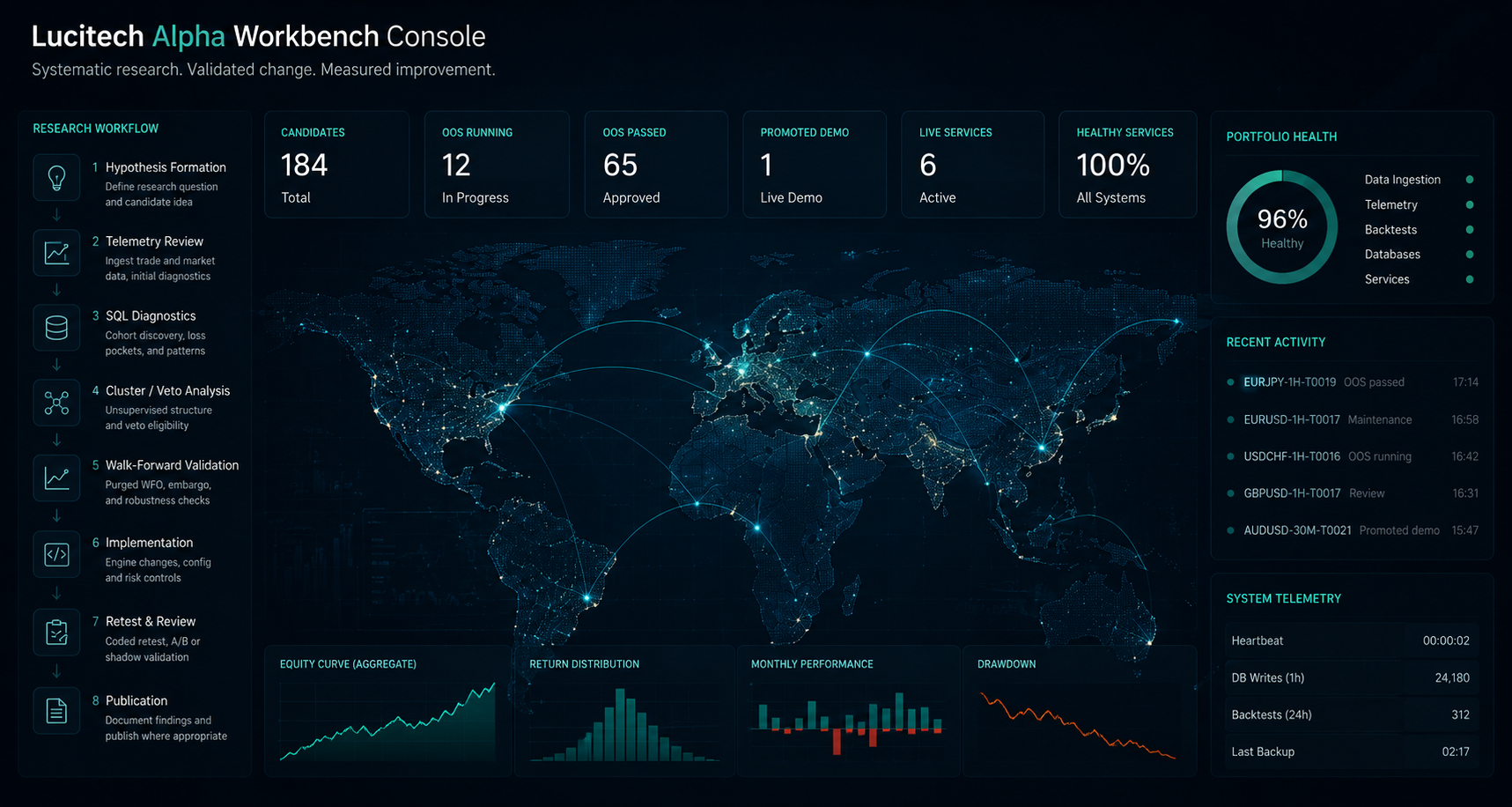This screenshot has height=807, width=1512.
Task: Click the Backtests (24h) value 312
Action: coord(1460,715)
